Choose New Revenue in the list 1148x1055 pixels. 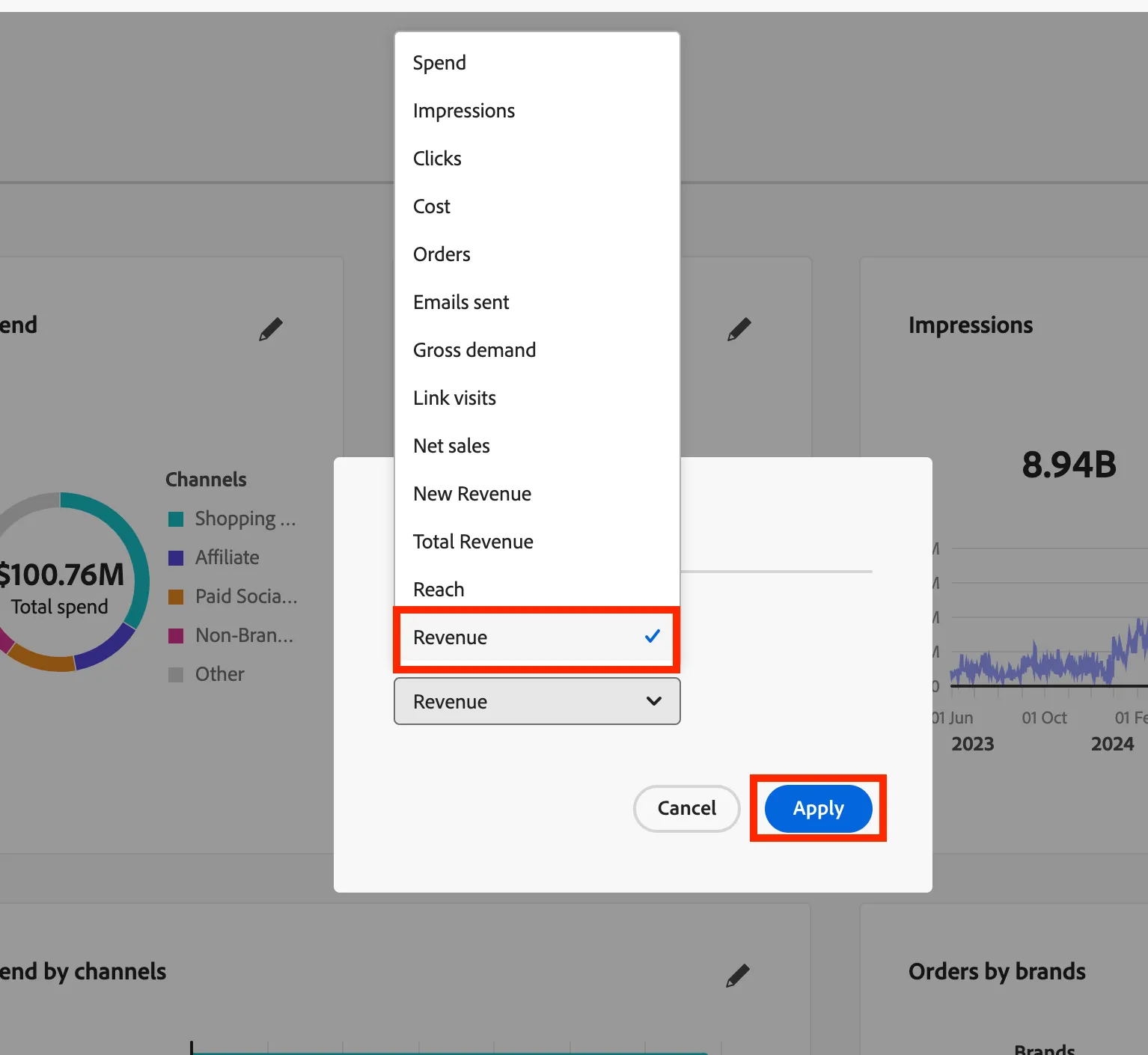537,494
